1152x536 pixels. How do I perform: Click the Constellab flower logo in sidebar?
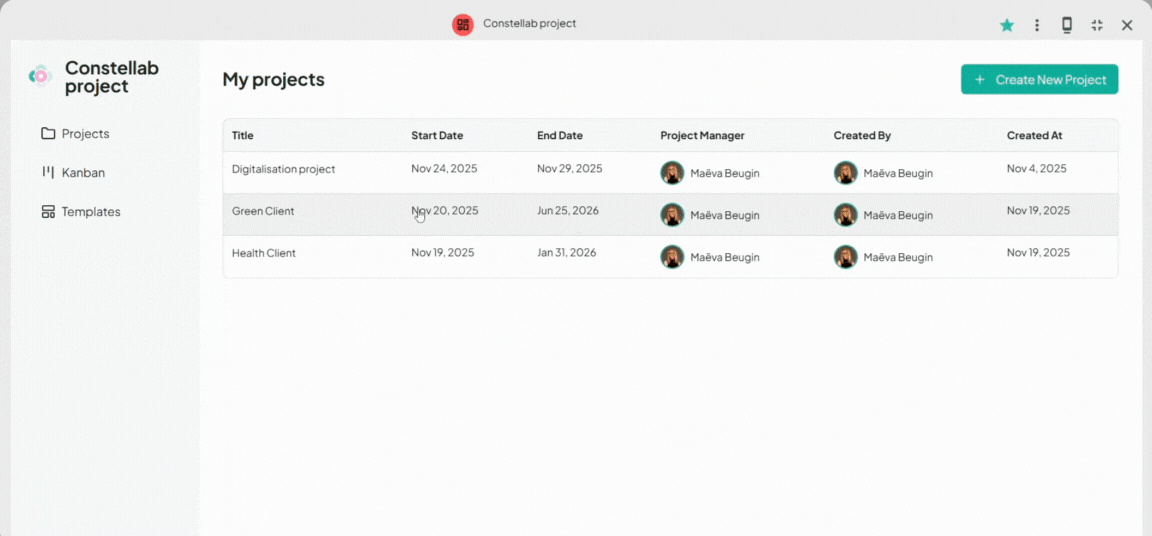pyautogui.click(x=40, y=76)
